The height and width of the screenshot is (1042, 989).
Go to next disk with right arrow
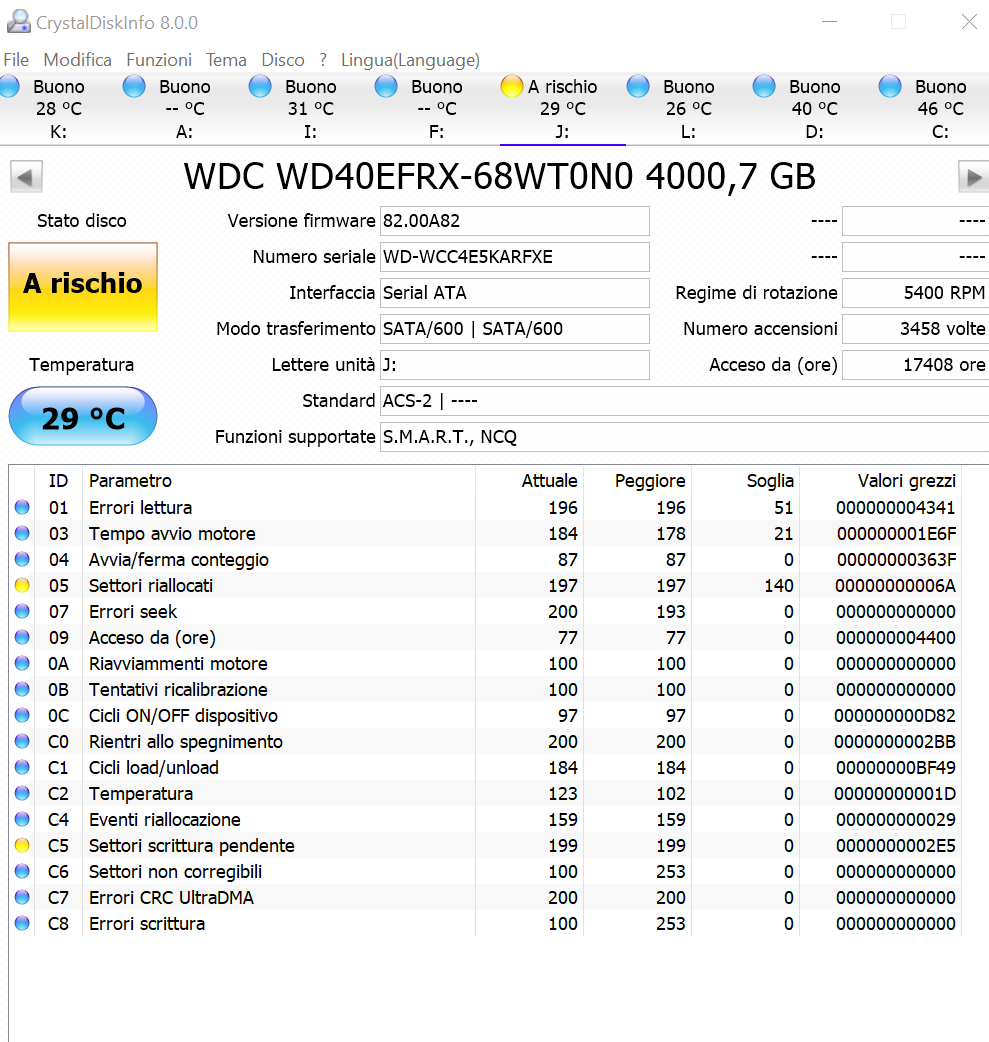[973, 177]
